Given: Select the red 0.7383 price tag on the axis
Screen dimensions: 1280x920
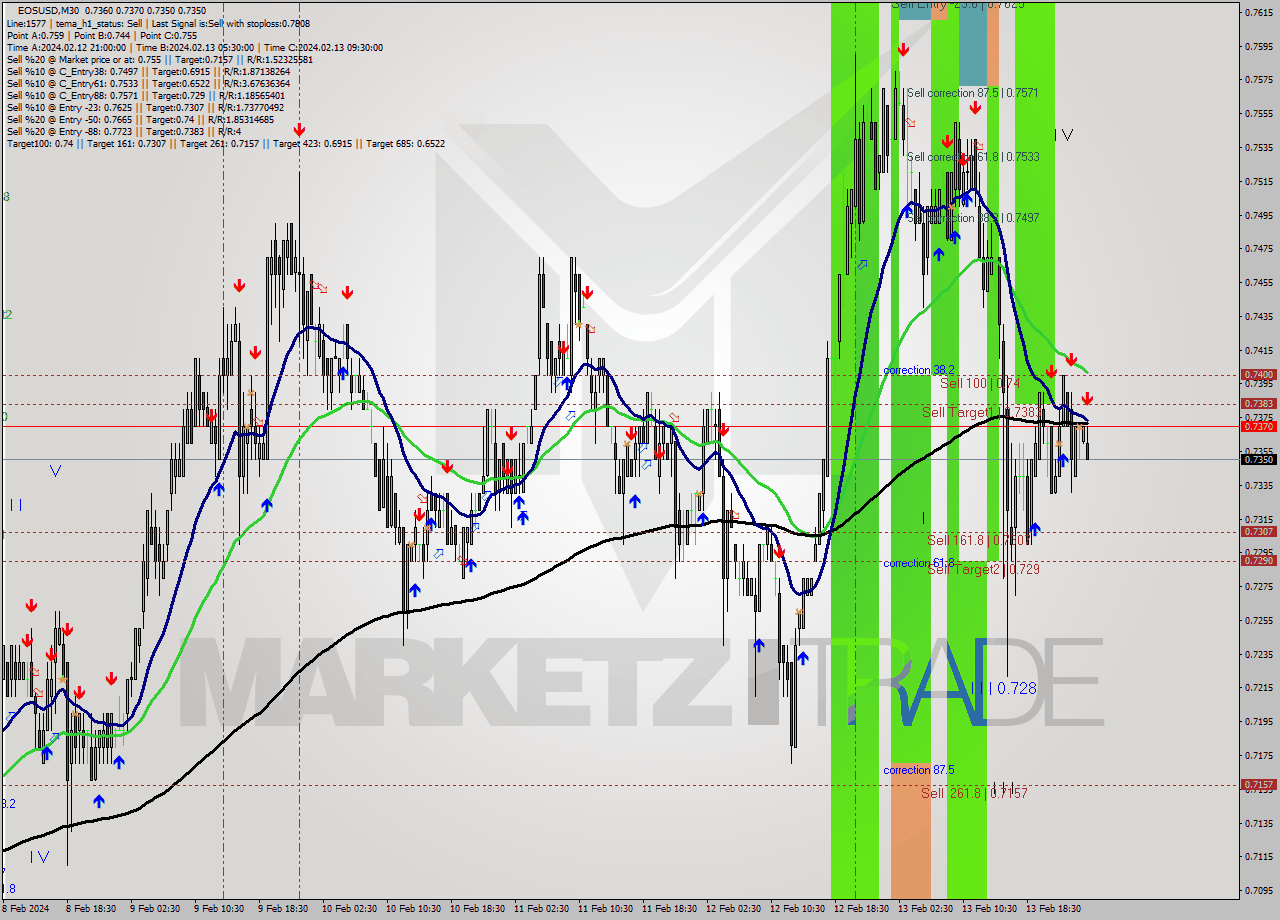Looking at the screenshot, I should pos(1258,403).
